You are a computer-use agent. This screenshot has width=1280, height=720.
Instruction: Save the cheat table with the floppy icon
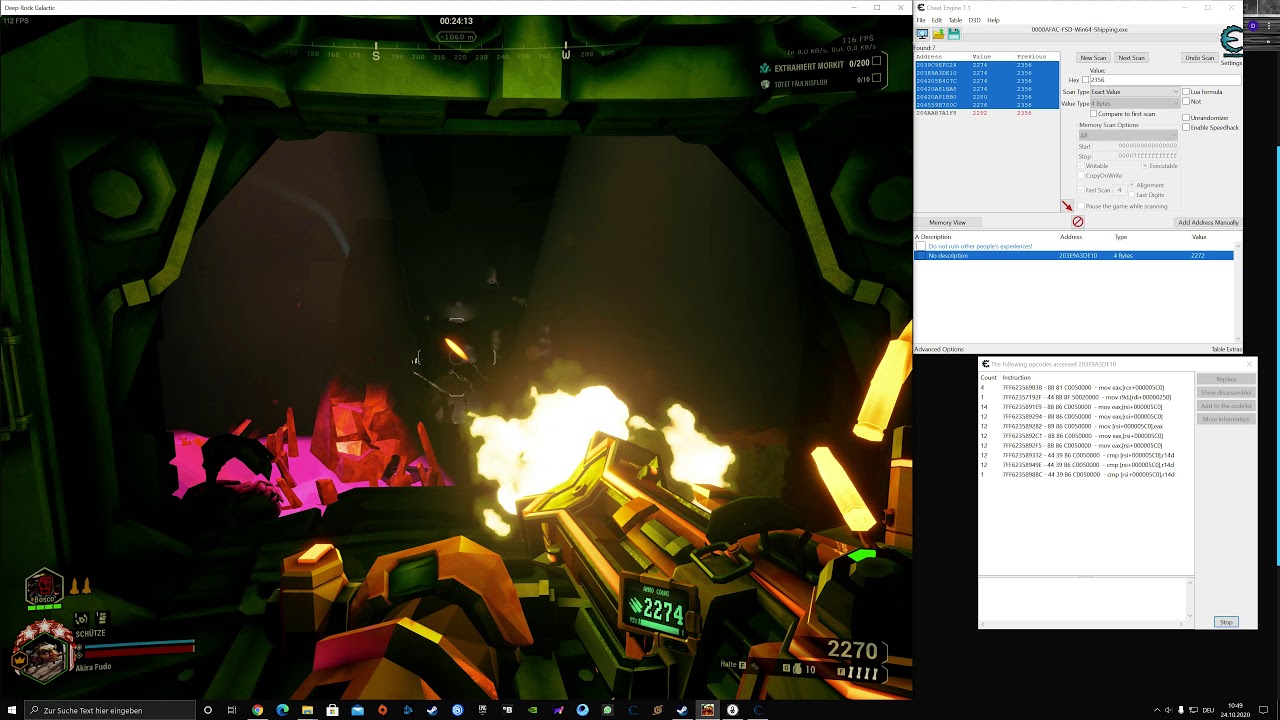pos(954,34)
